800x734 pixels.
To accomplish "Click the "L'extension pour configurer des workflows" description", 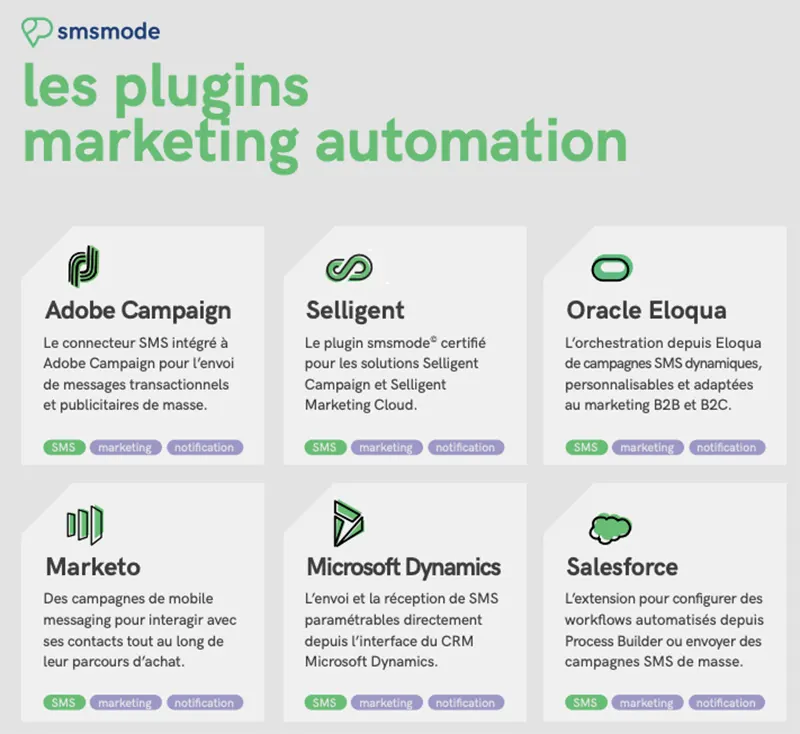I will click(x=664, y=630).
